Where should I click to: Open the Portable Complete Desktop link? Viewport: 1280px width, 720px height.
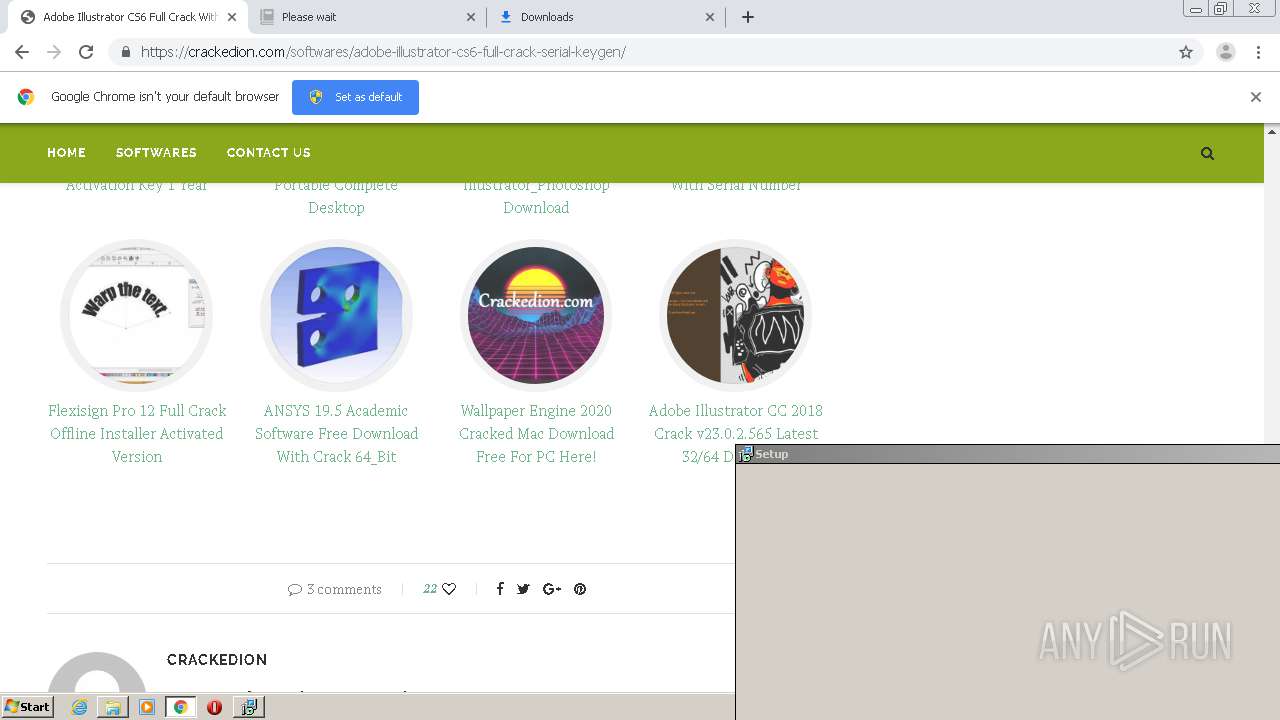(x=336, y=197)
